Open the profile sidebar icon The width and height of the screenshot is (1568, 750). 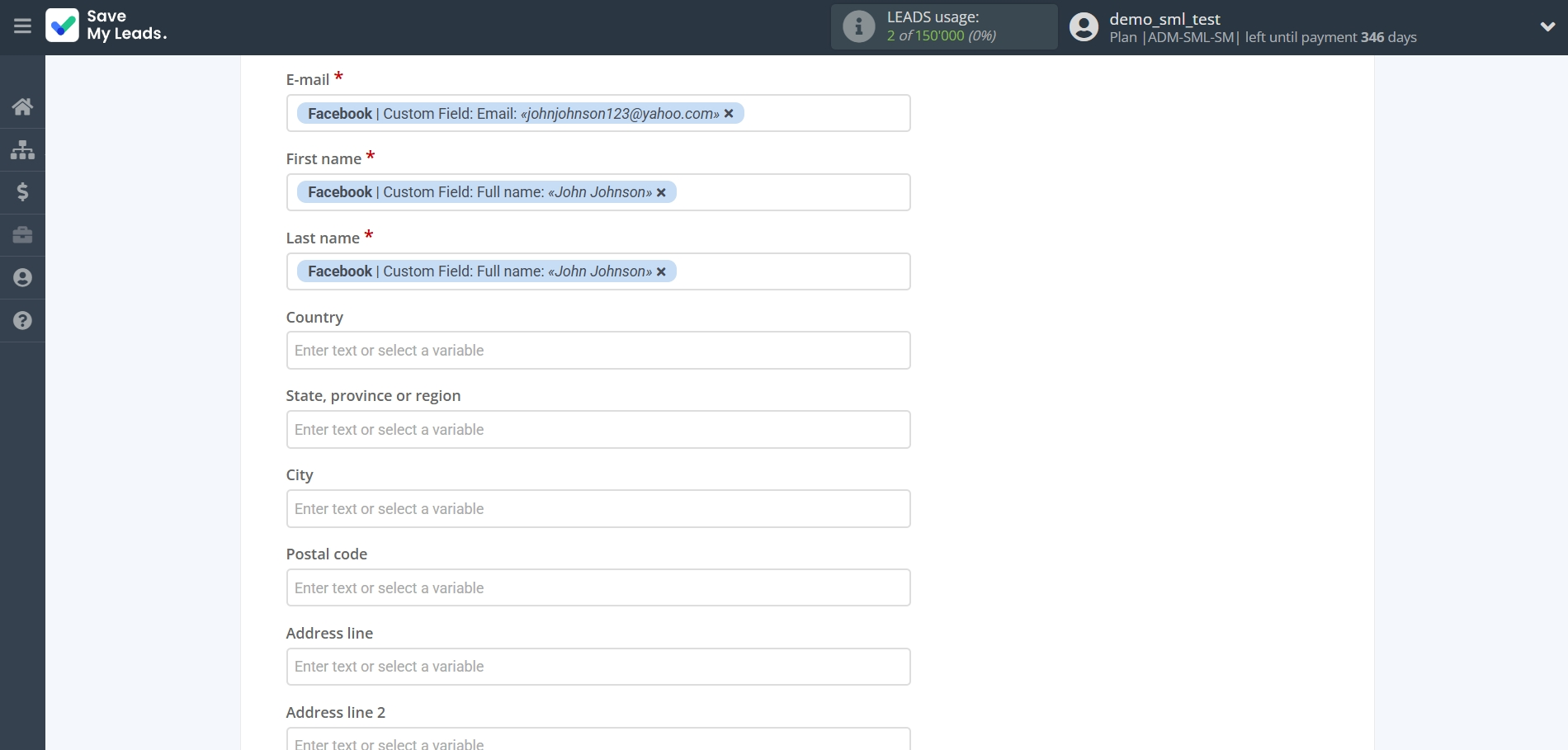pos(22,278)
